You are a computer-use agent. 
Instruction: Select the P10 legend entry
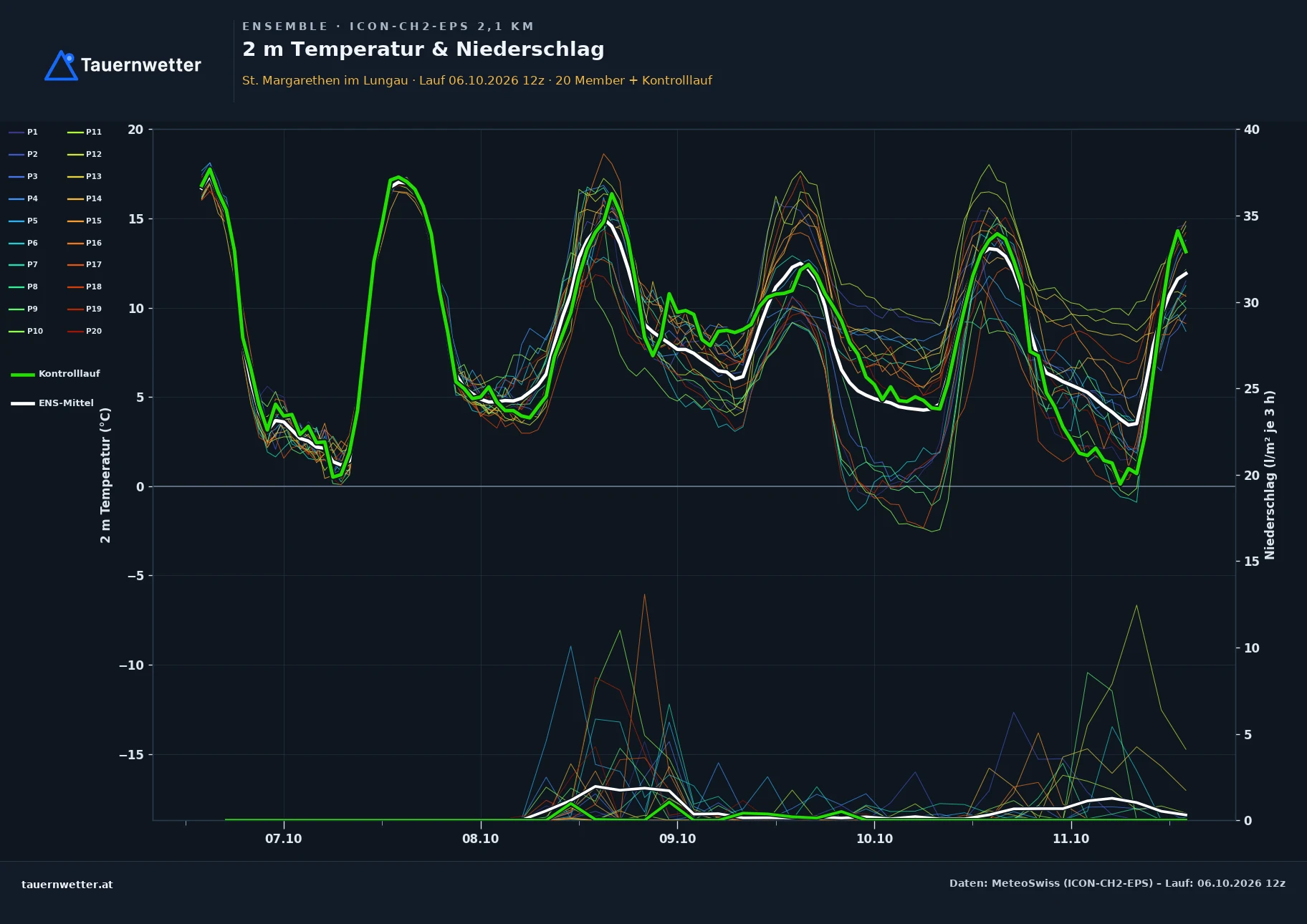coord(27,331)
